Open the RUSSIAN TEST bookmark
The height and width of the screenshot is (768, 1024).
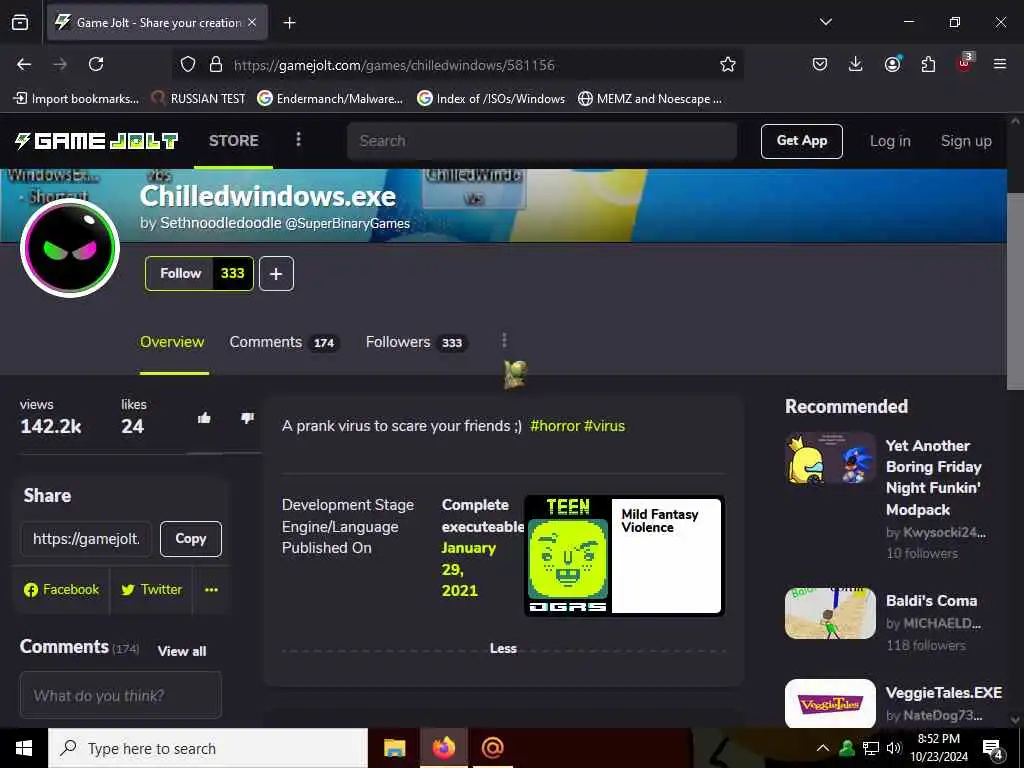tap(198, 99)
